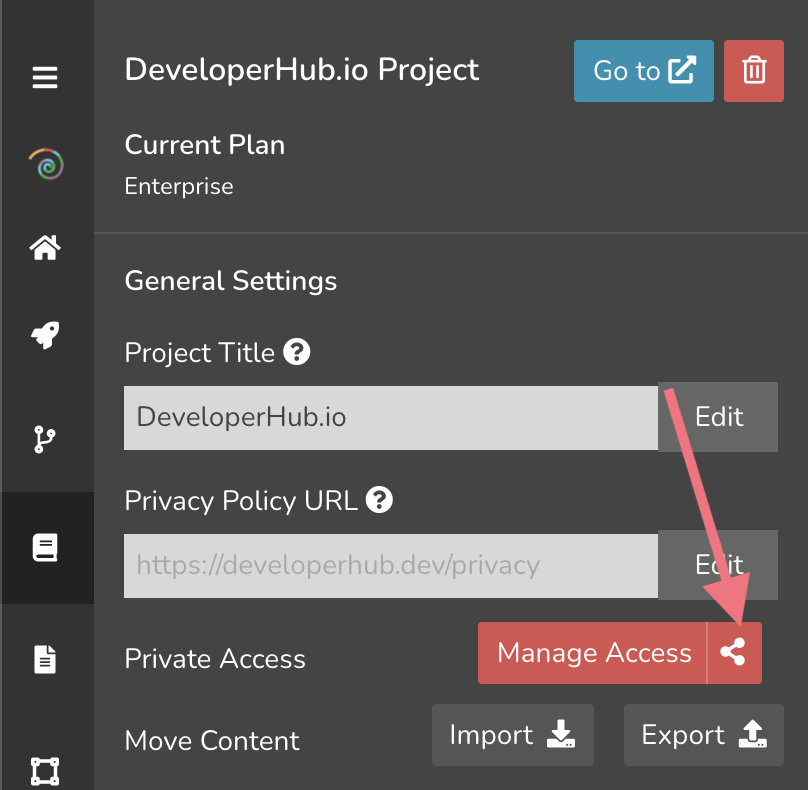Show help for Project Title
The width and height of the screenshot is (808, 790).
coord(297,352)
